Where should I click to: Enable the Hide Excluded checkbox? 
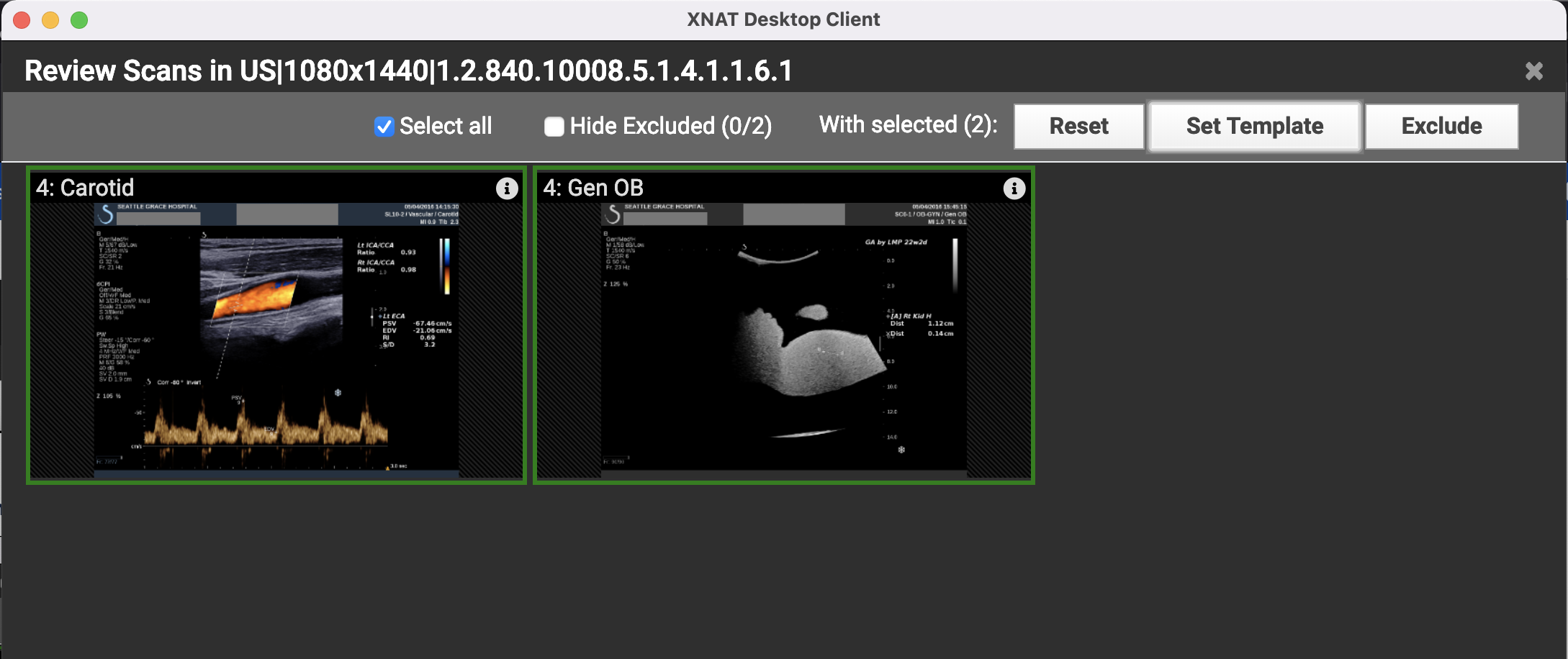point(554,127)
